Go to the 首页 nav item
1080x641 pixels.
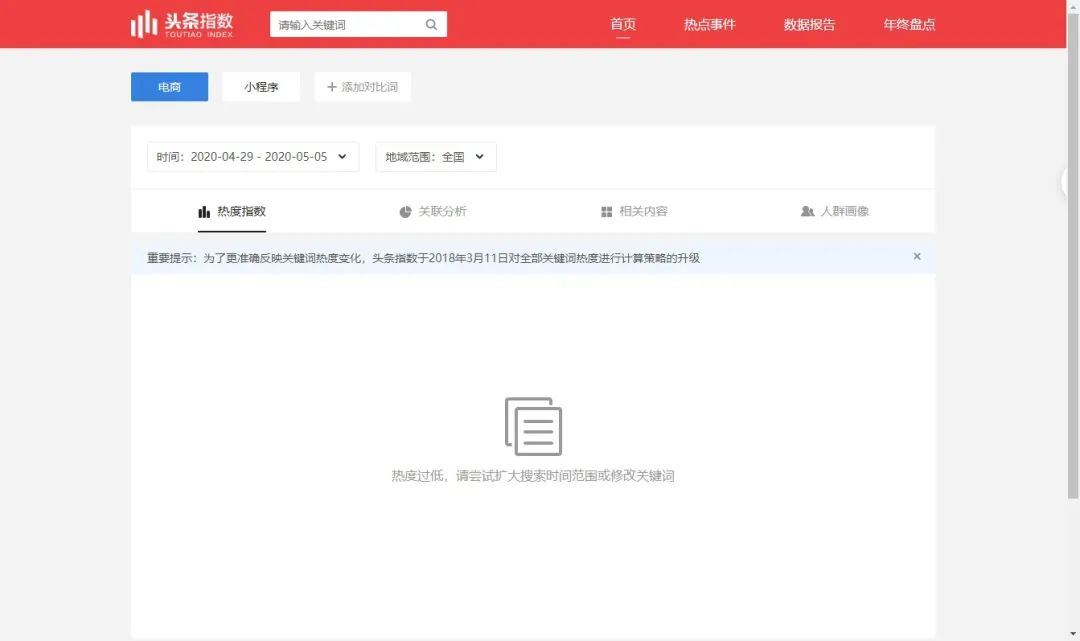pyautogui.click(x=623, y=24)
